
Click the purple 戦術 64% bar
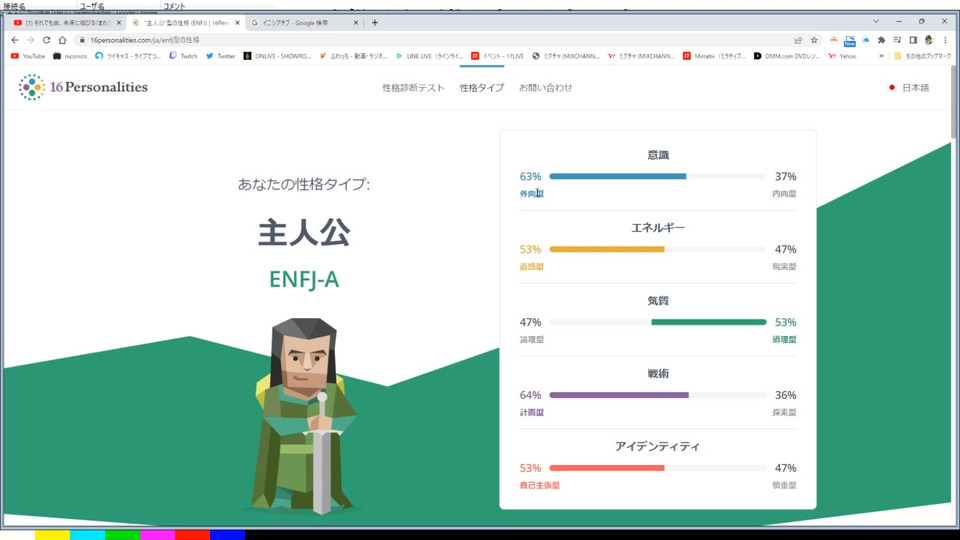[x=619, y=395]
